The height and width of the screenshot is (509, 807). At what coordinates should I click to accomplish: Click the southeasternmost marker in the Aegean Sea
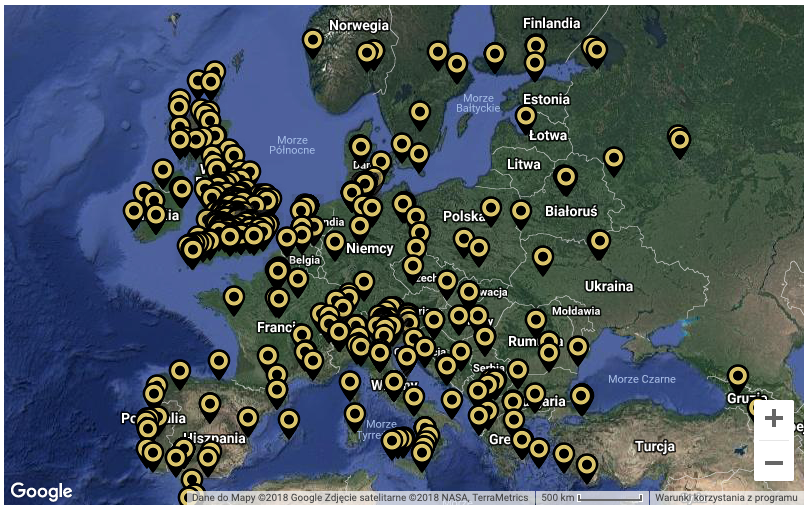[x=587, y=469]
